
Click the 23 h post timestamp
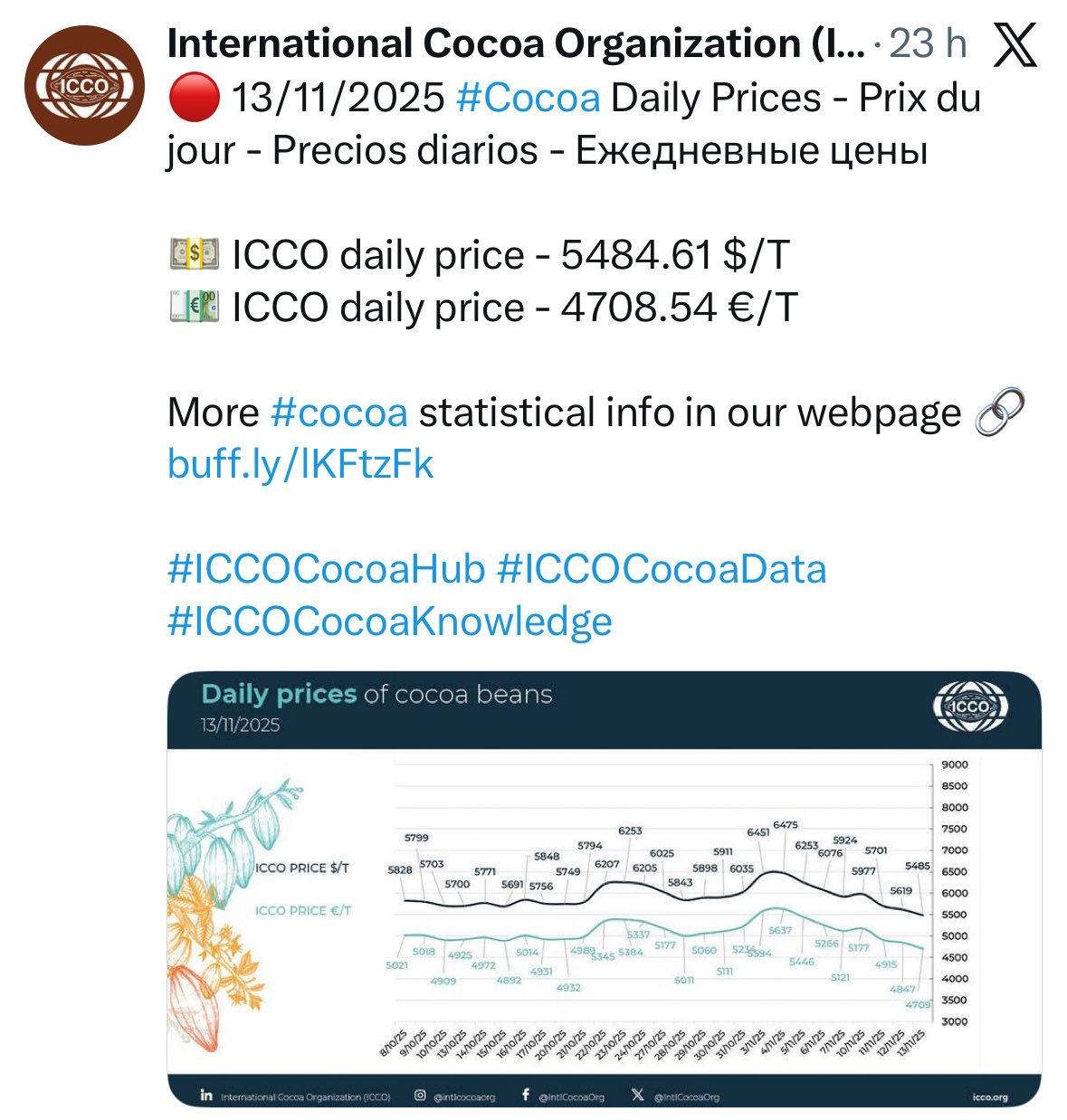point(928,44)
